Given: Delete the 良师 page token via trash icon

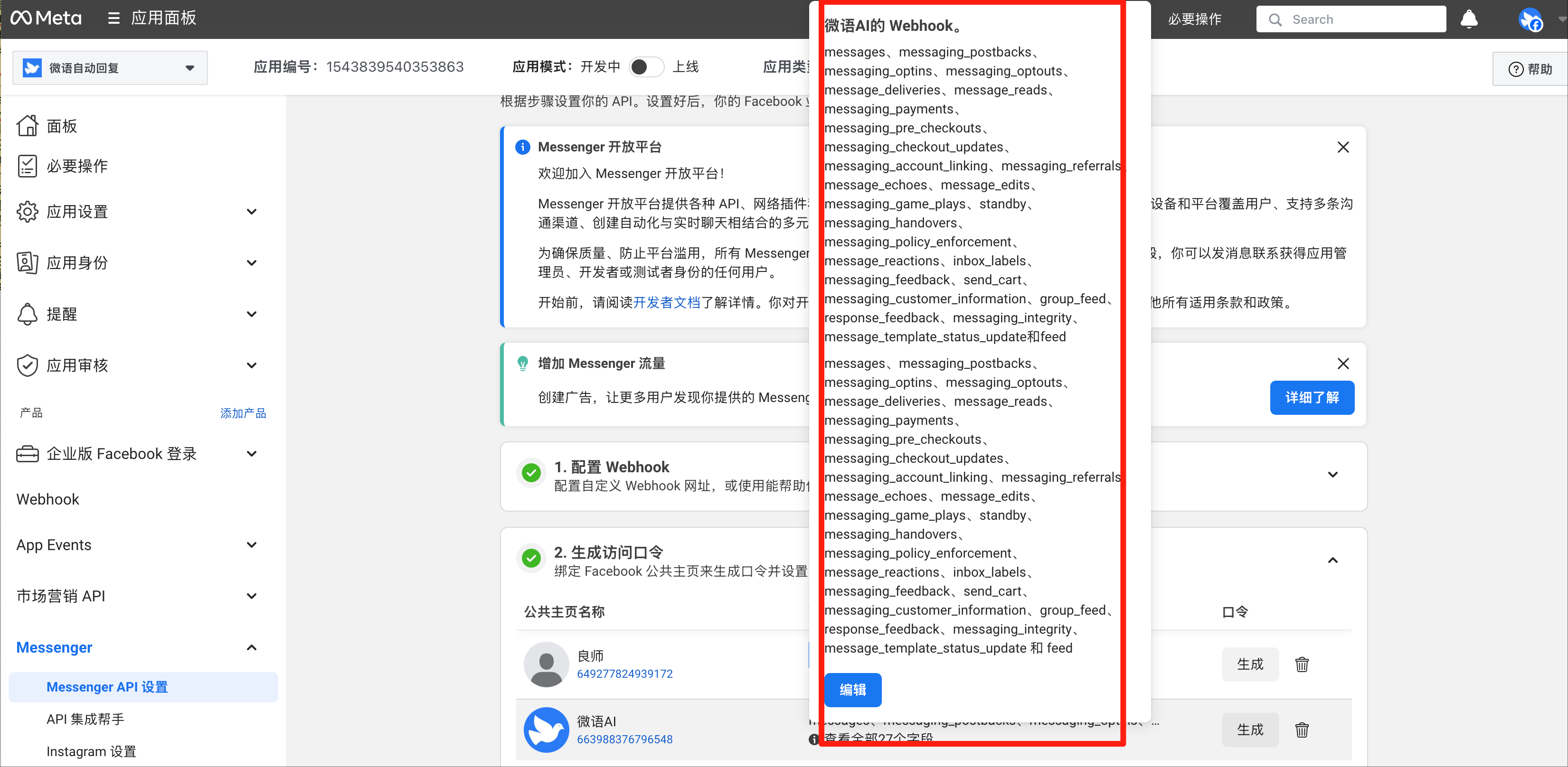Looking at the screenshot, I should pos(1302,664).
